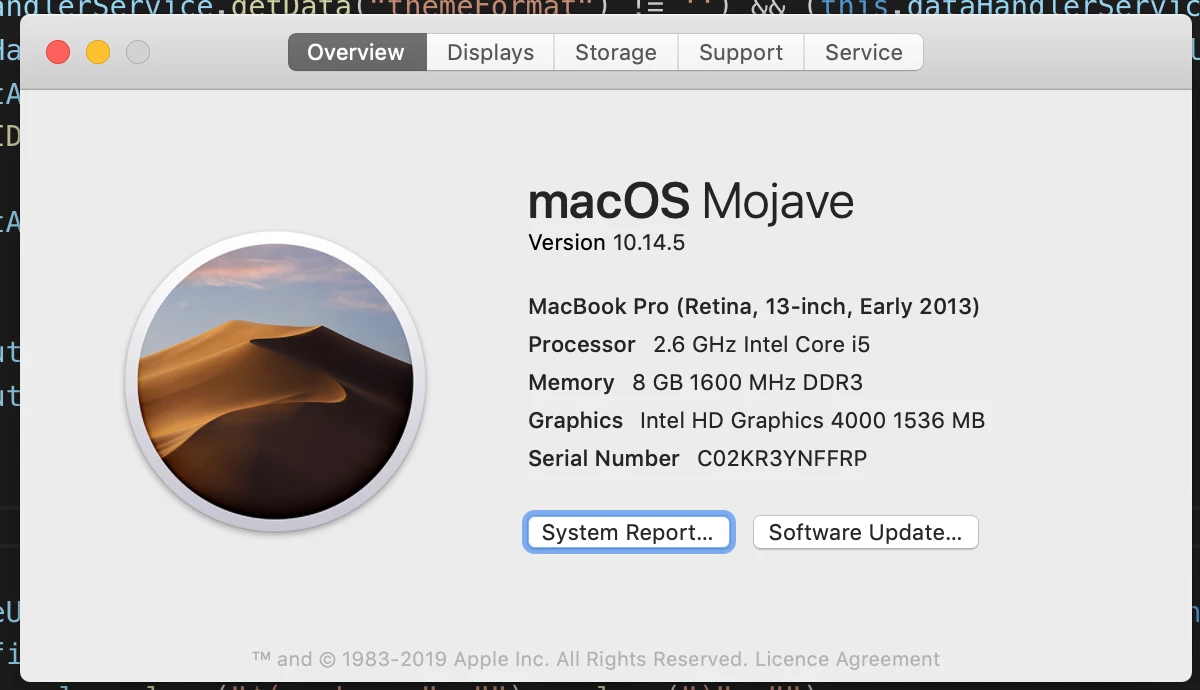Viewport: 1200px width, 690px height.
Task: Click the Processor label
Action: [x=582, y=345]
